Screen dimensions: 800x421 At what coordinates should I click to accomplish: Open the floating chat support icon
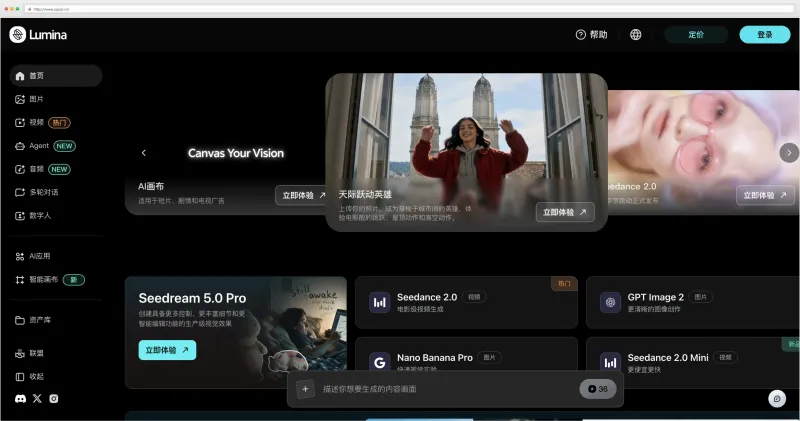tap(777, 399)
